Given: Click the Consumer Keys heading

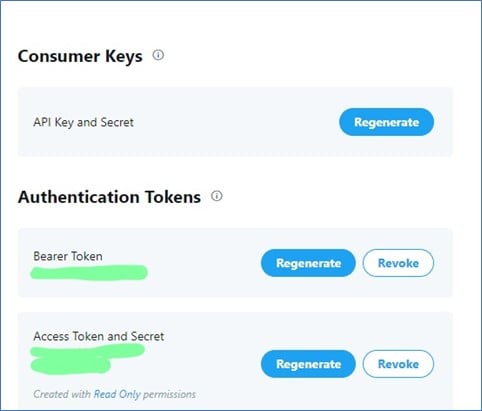Looking at the screenshot, I should [x=80, y=56].
